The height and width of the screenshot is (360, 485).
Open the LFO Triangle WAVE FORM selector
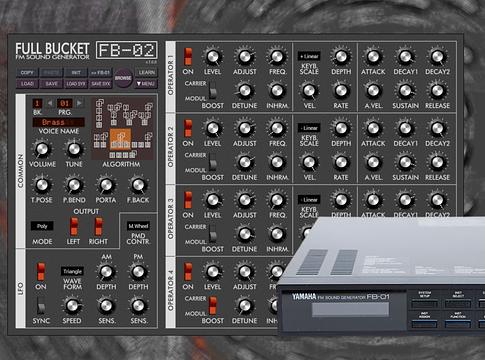click(72, 271)
